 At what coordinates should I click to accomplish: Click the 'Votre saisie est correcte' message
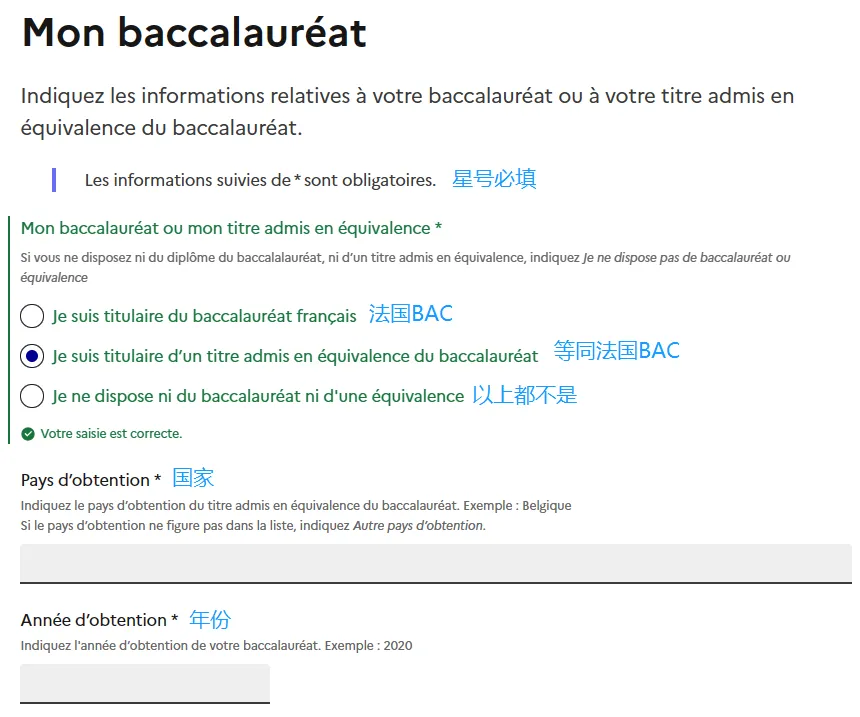tap(111, 434)
